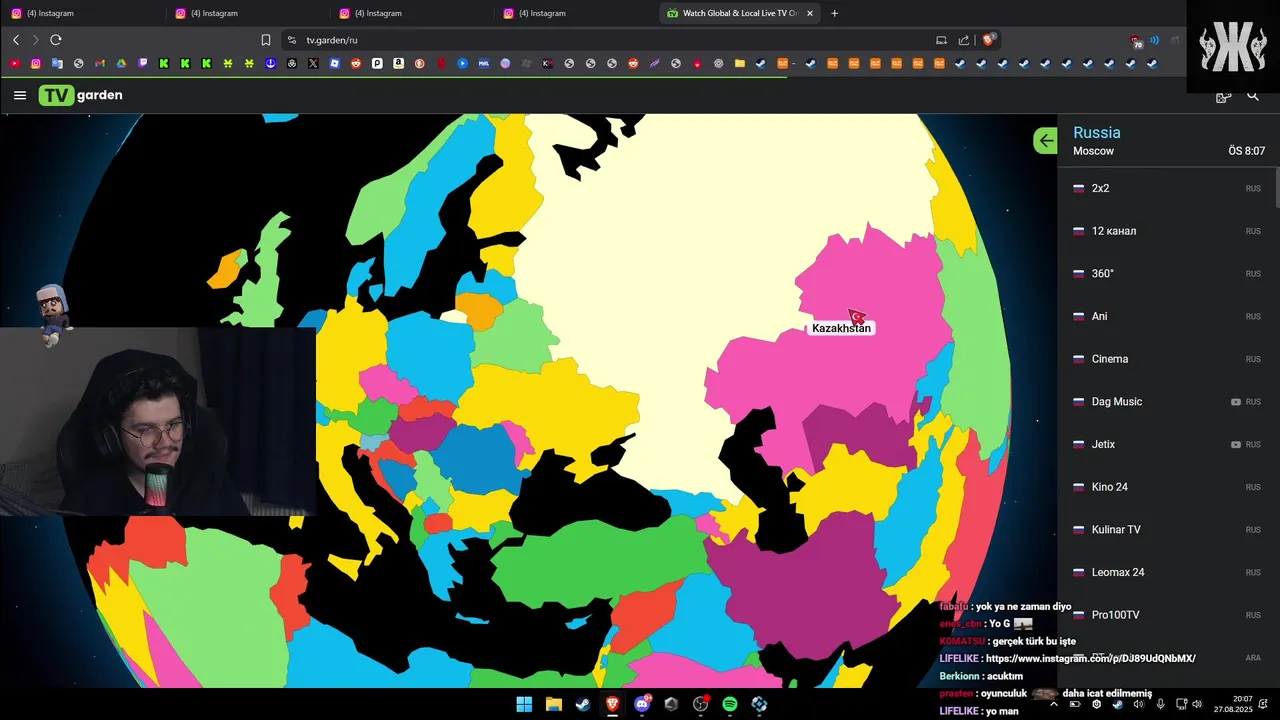This screenshot has height=720, width=1280.
Task: Go back with the browser back arrow
Action: pos(16,40)
